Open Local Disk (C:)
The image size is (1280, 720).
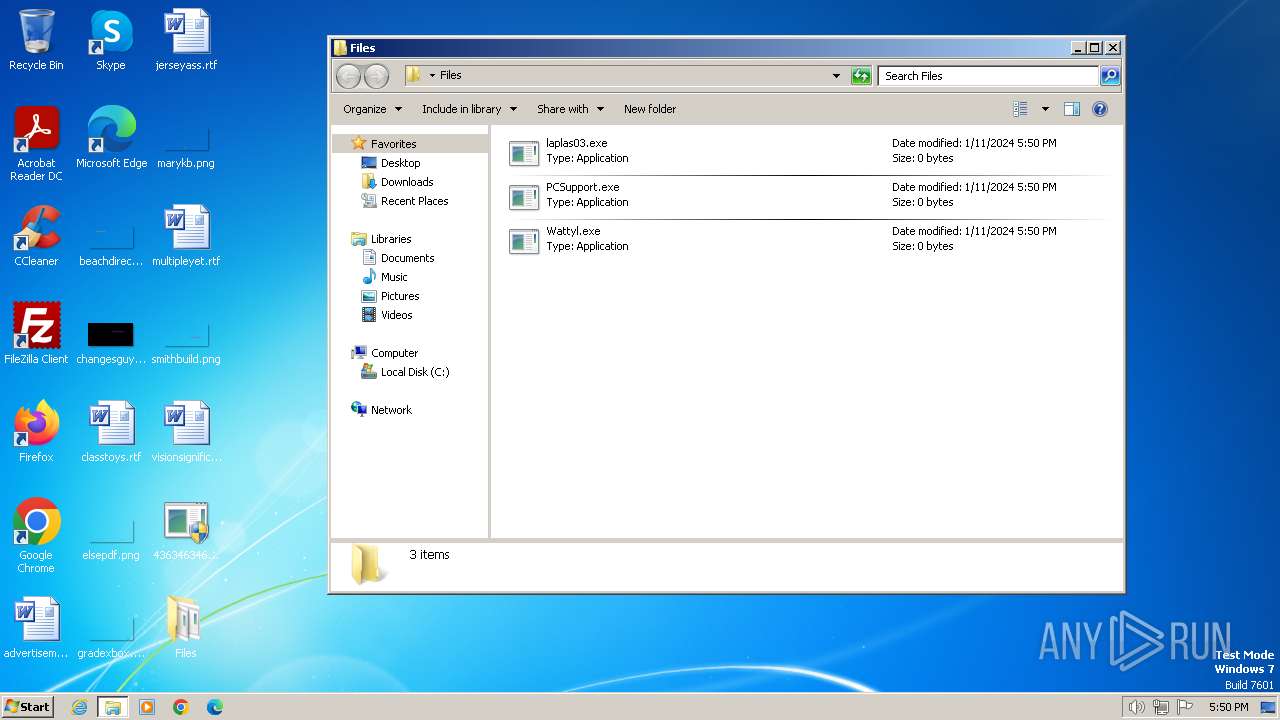point(414,372)
